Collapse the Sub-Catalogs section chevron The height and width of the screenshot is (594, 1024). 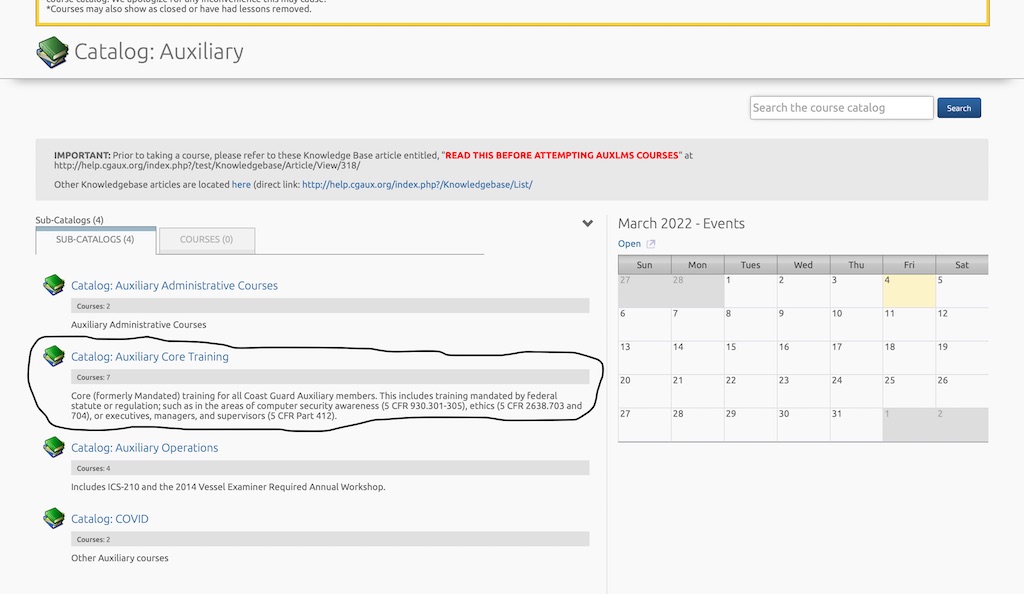click(588, 223)
